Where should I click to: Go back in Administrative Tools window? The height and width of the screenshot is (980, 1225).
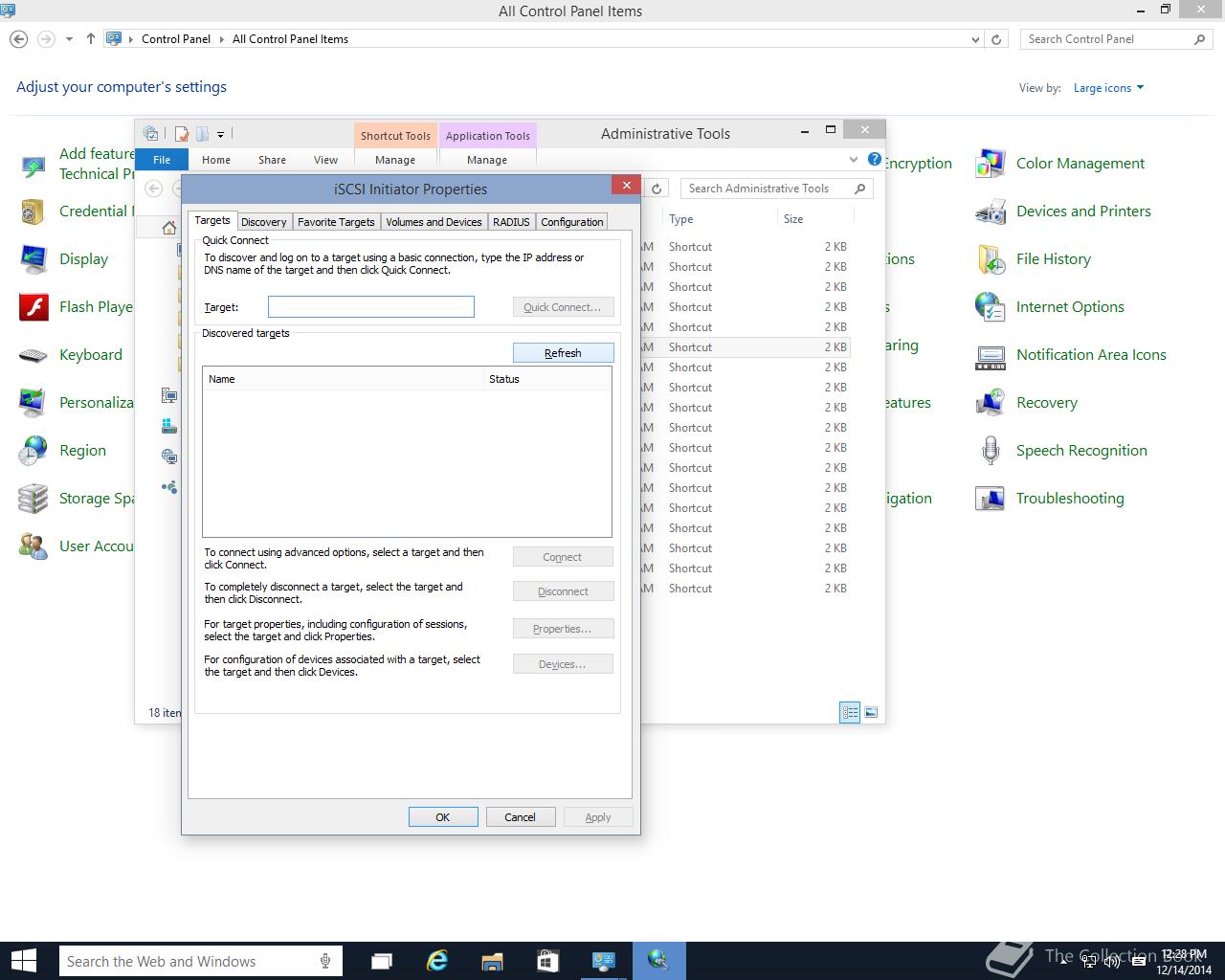point(153,189)
